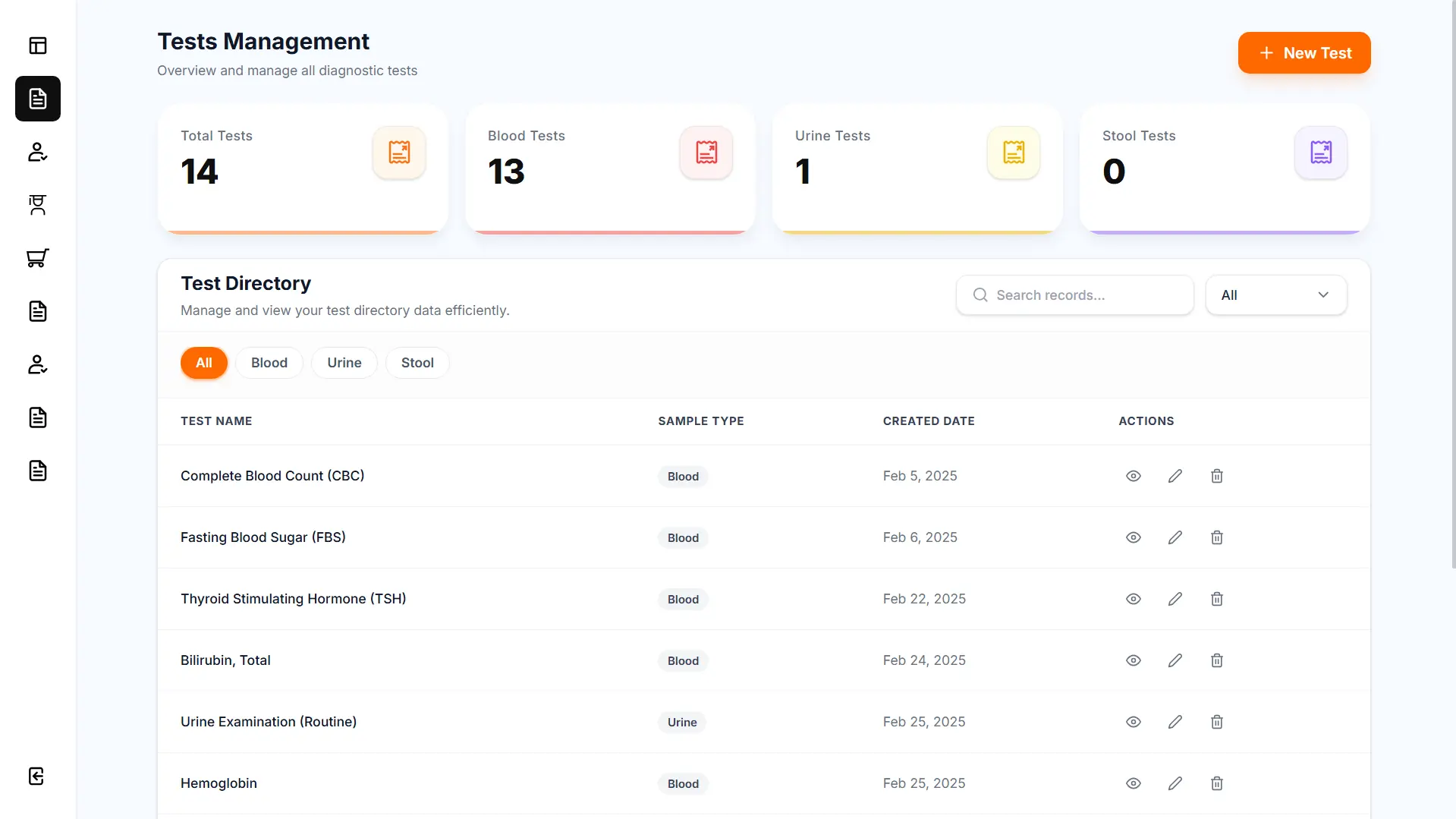Click the Feb 22, 2025 date
Screen dimensions: 1456x819
point(924,599)
